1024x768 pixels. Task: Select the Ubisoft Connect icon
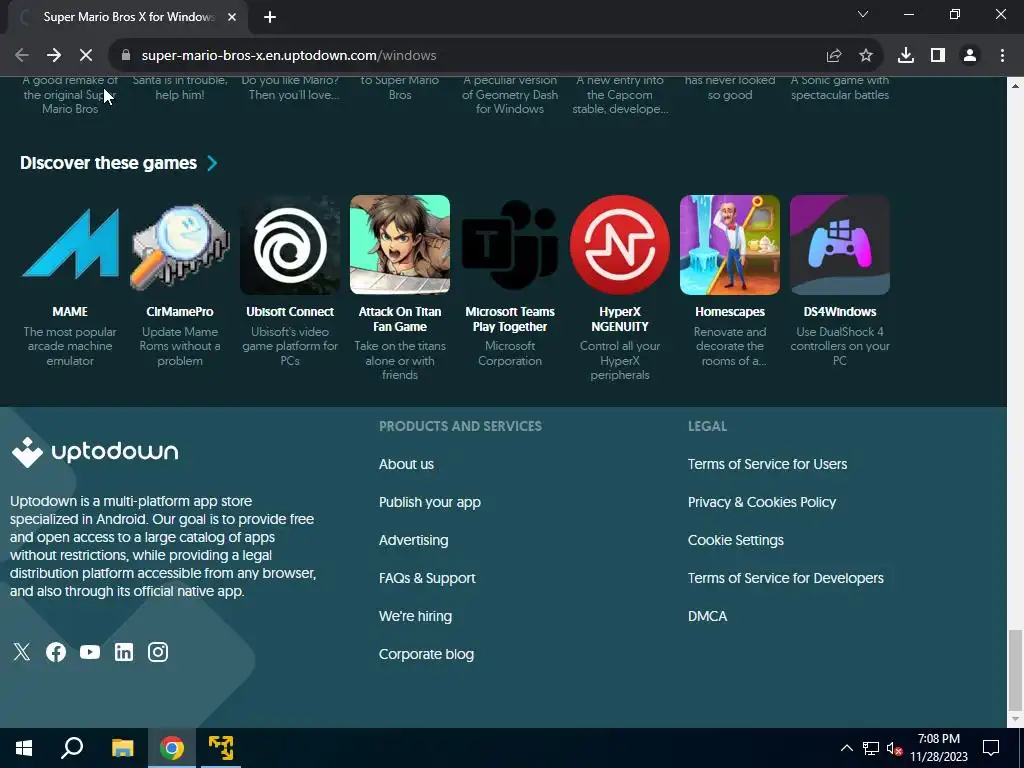(290, 244)
